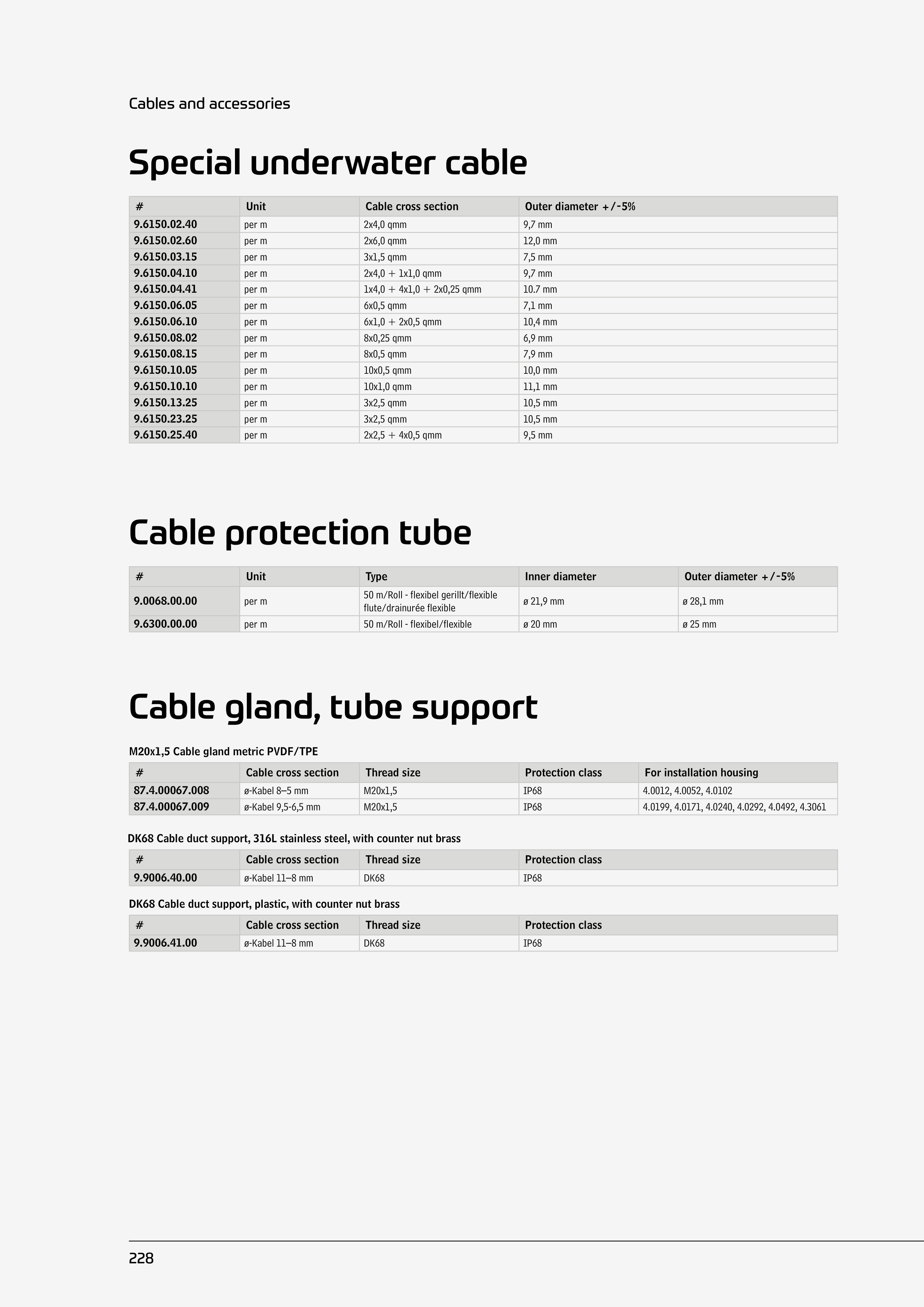924x1307 pixels.
Task: Select part number 9.9006.41.00
Action: tap(165, 943)
